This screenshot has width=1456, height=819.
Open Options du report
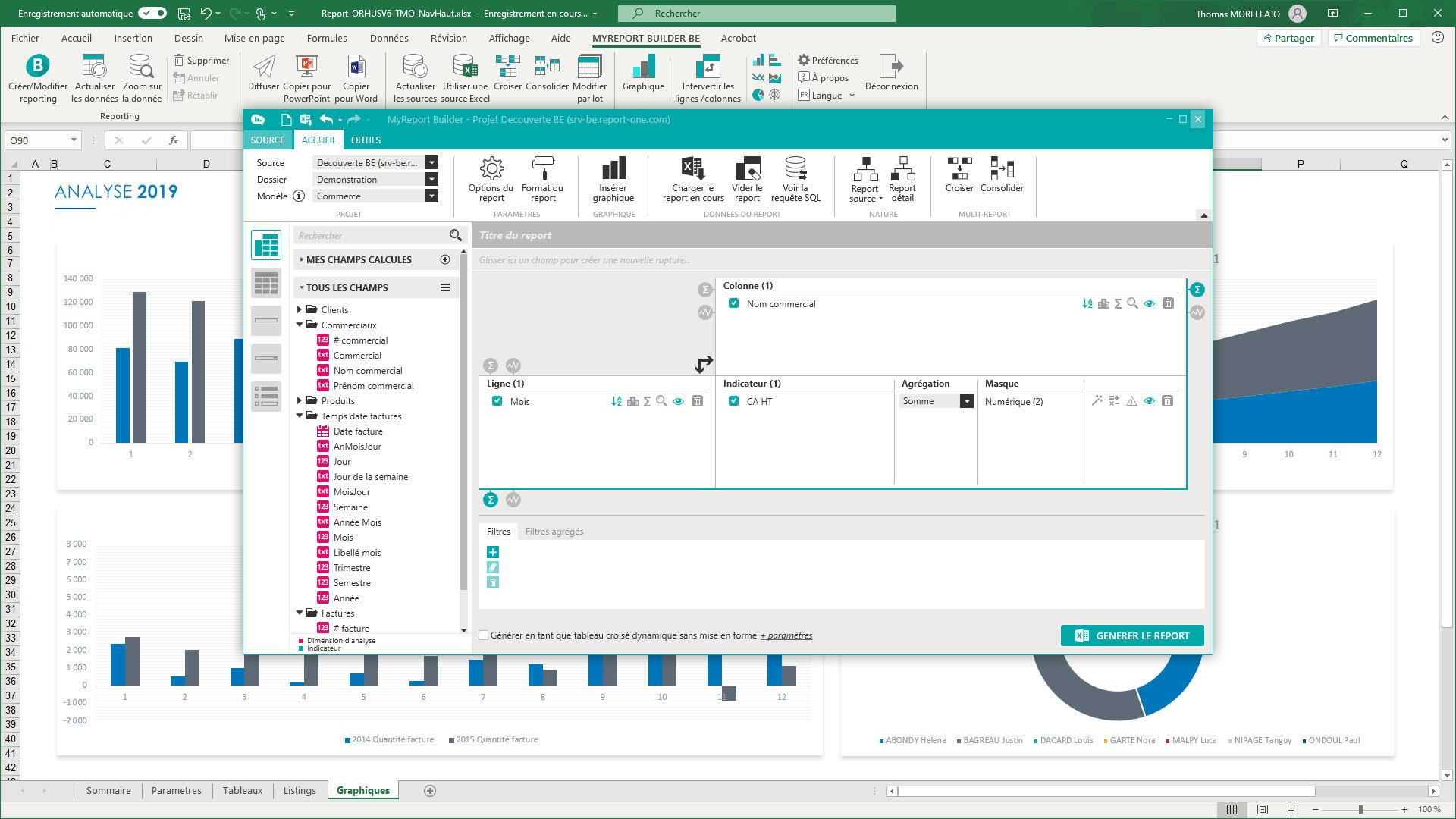point(491,180)
